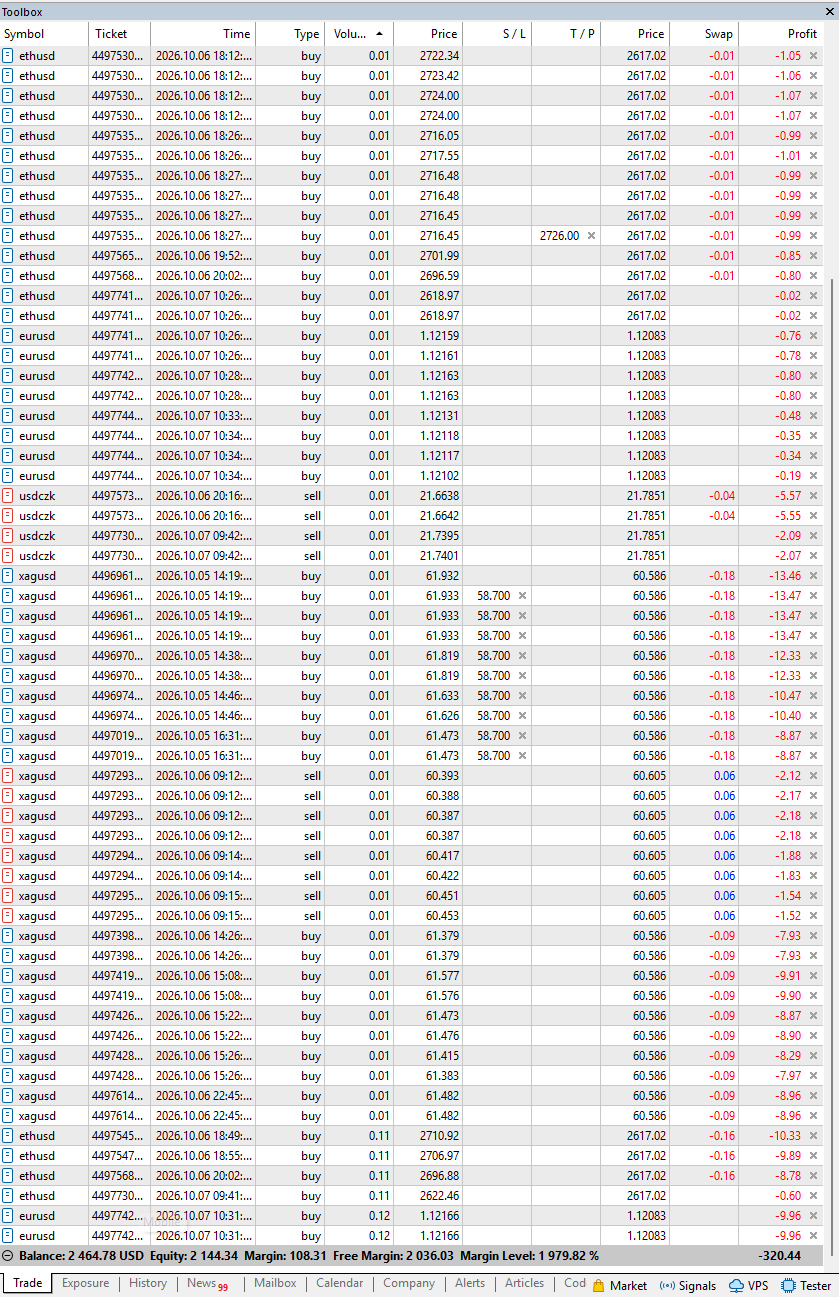Open the News tab
Image resolution: width=839 pixels, height=1297 pixels.
pos(207,1284)
